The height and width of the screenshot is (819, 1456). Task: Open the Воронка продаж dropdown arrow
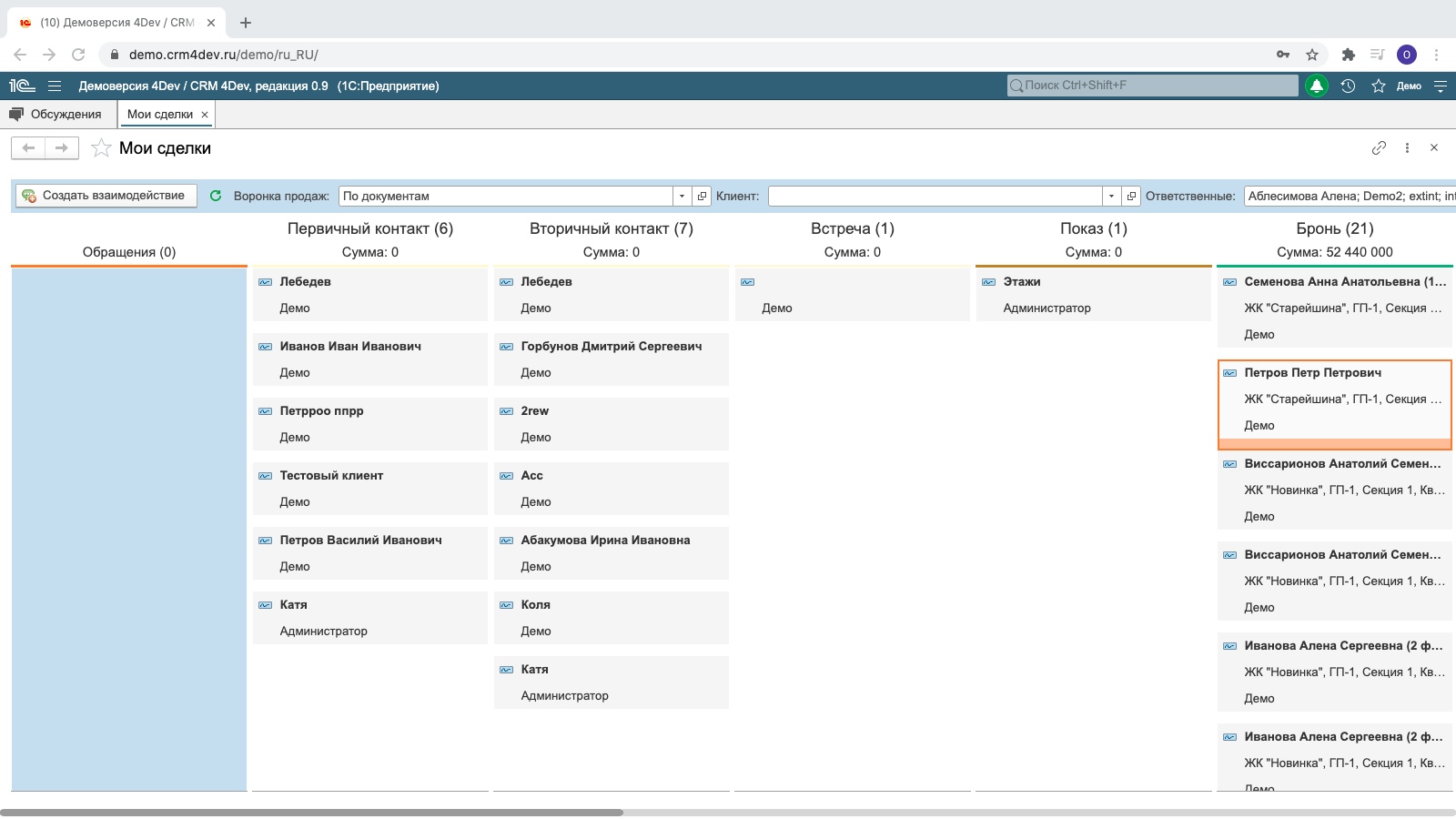[680, 195]
